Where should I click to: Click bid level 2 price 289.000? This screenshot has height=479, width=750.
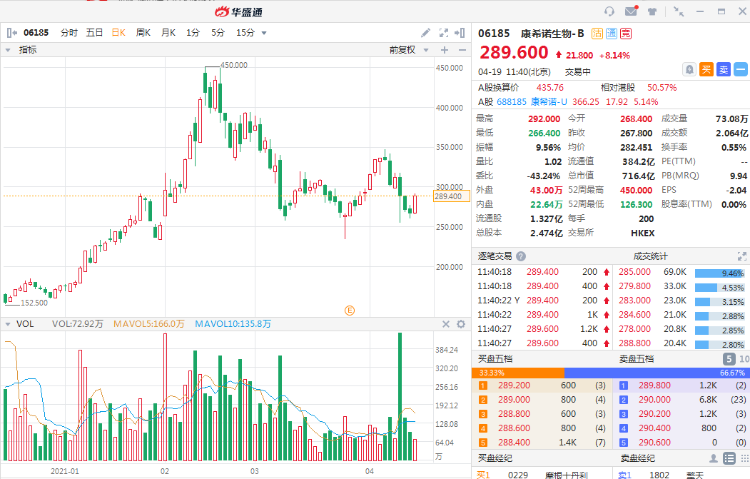tap(514, 400)
